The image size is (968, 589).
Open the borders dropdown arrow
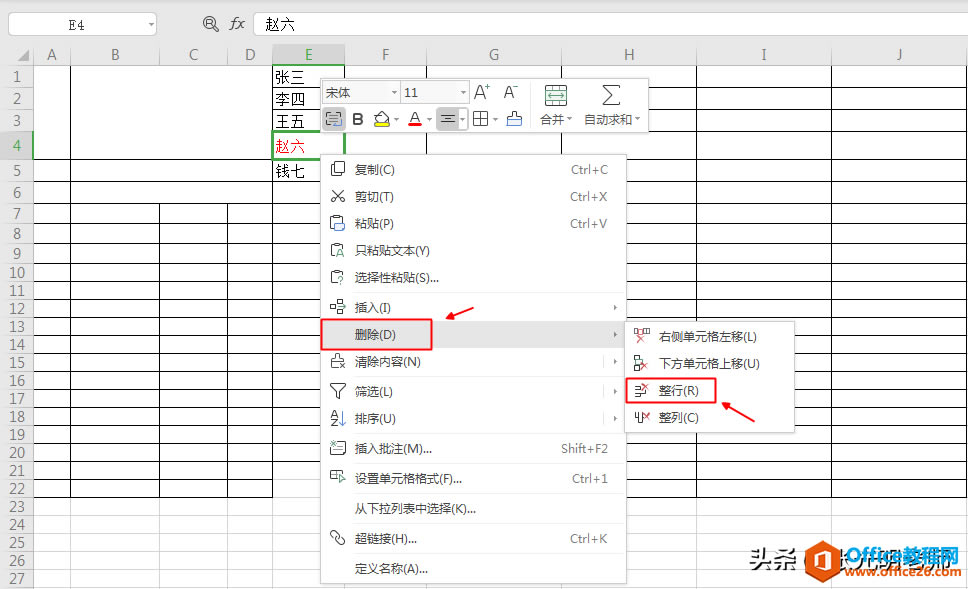[x=495, y=119]
